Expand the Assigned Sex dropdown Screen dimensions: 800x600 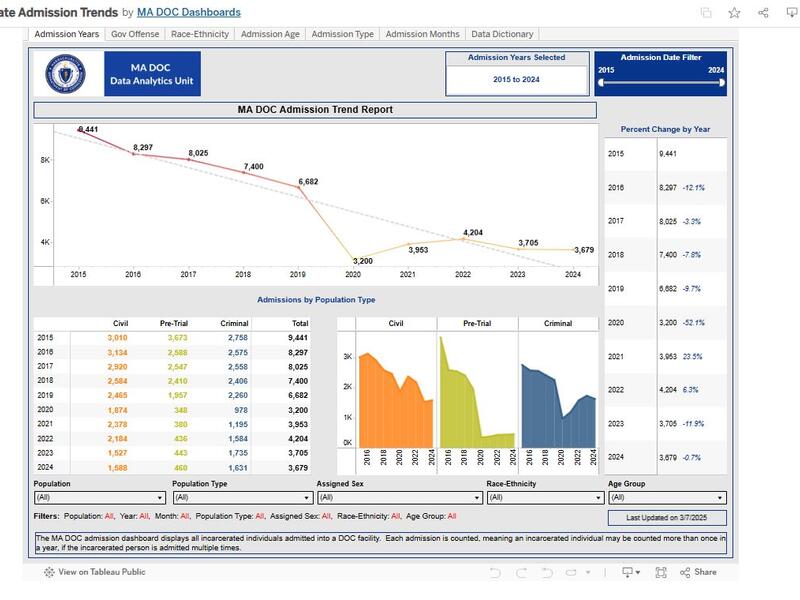(399, 497)
